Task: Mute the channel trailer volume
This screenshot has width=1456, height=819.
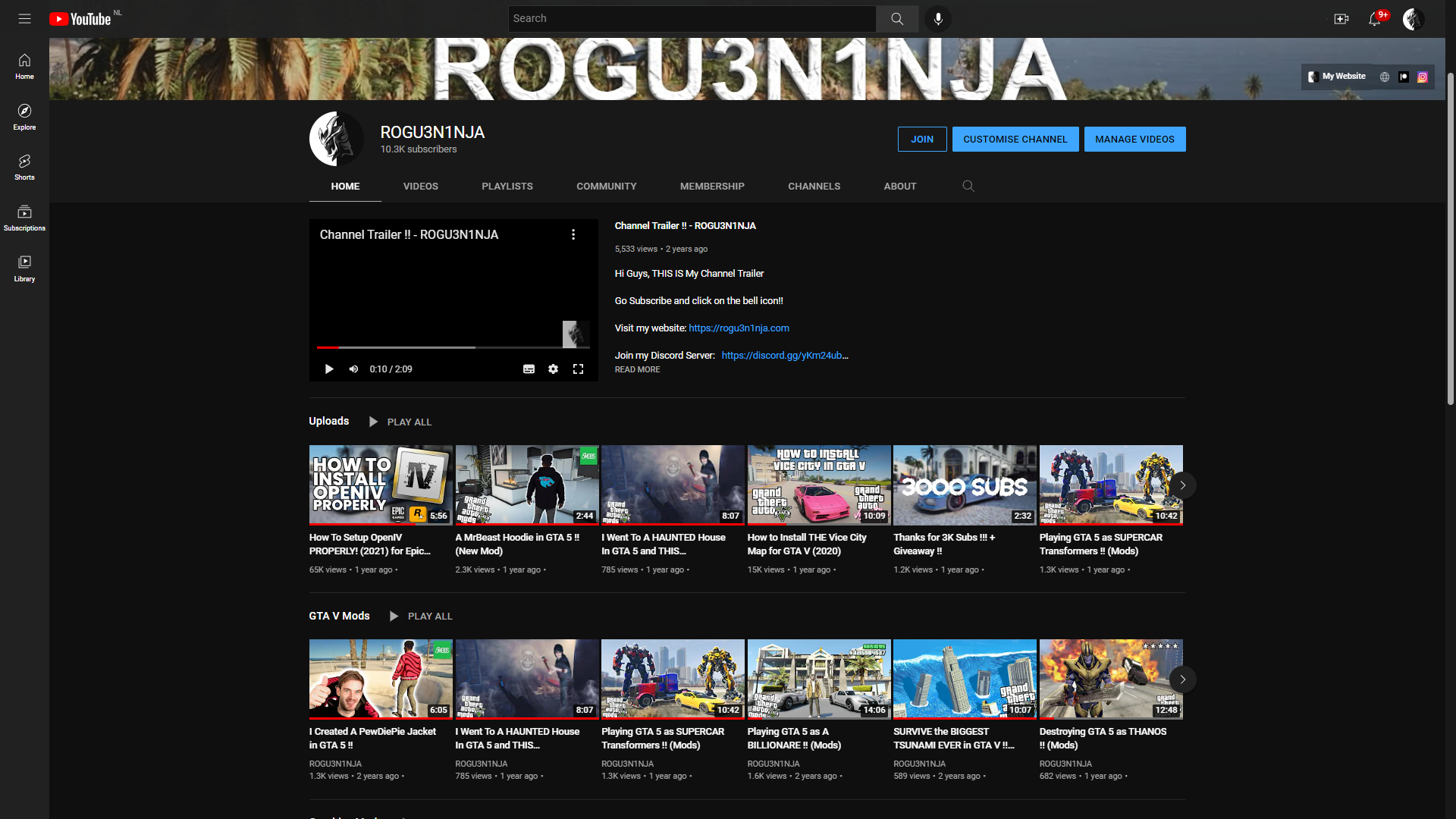Action: pos(353,369)
